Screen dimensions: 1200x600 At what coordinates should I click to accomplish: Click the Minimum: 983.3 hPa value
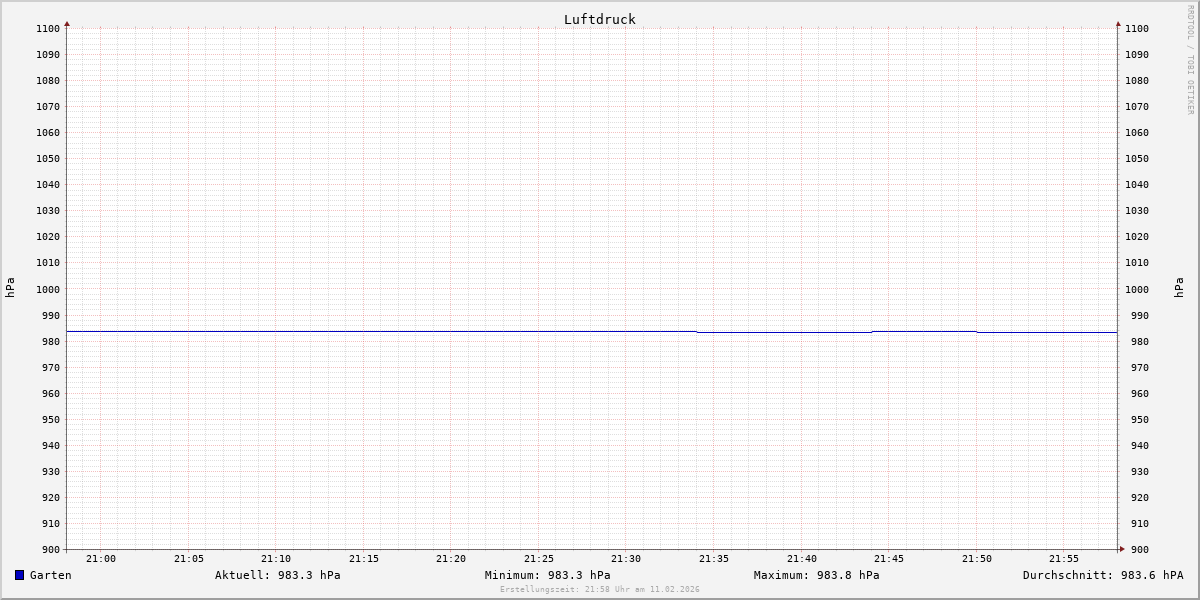547,575
